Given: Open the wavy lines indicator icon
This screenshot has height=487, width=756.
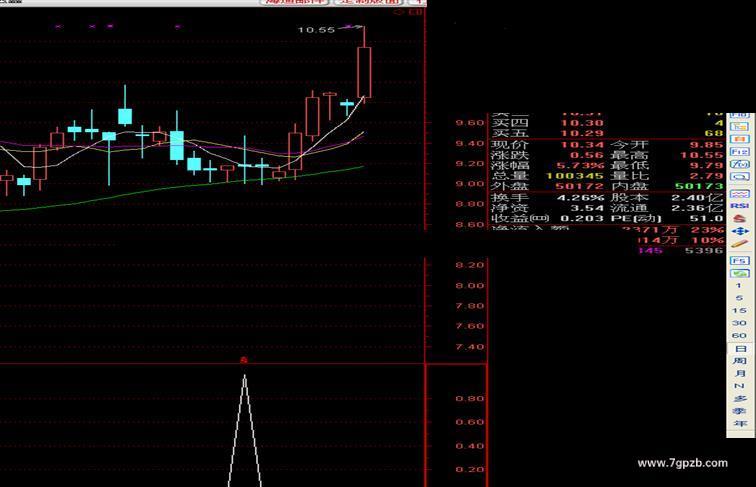Looking at the screenshot, I should click(740, 194).
